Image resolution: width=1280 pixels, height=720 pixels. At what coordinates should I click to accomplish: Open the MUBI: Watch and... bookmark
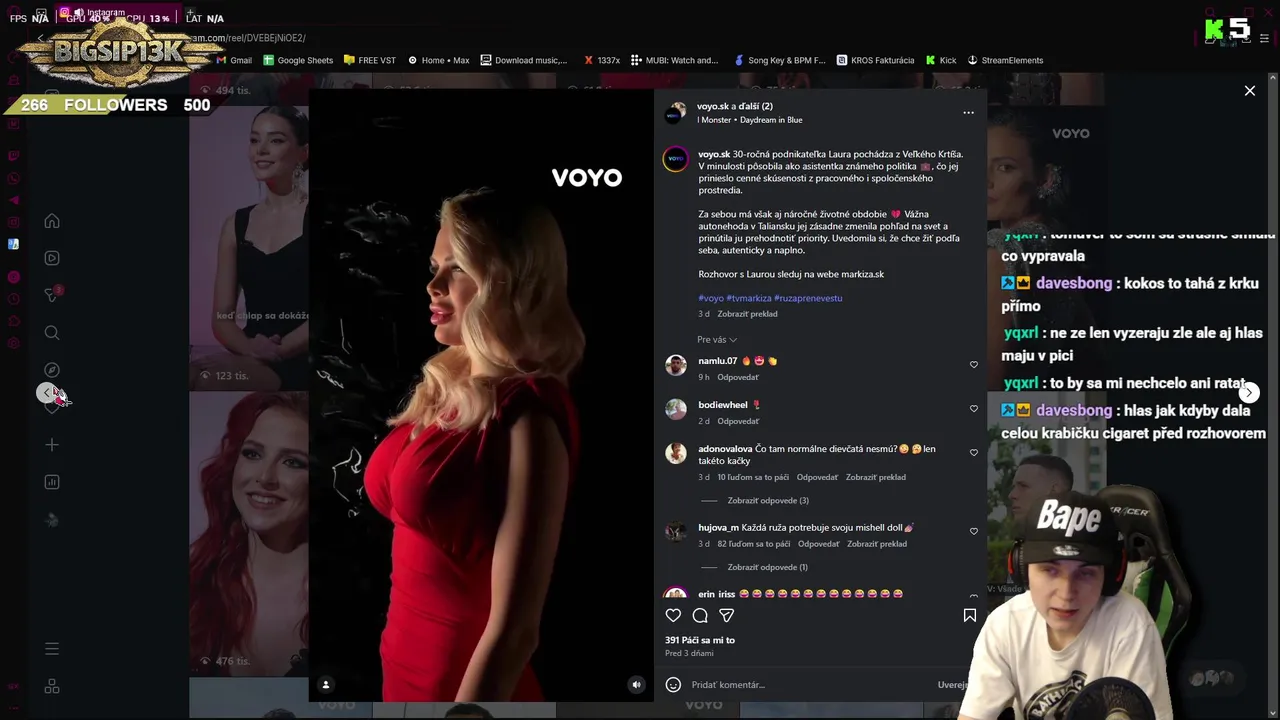(x=674, y=60)
